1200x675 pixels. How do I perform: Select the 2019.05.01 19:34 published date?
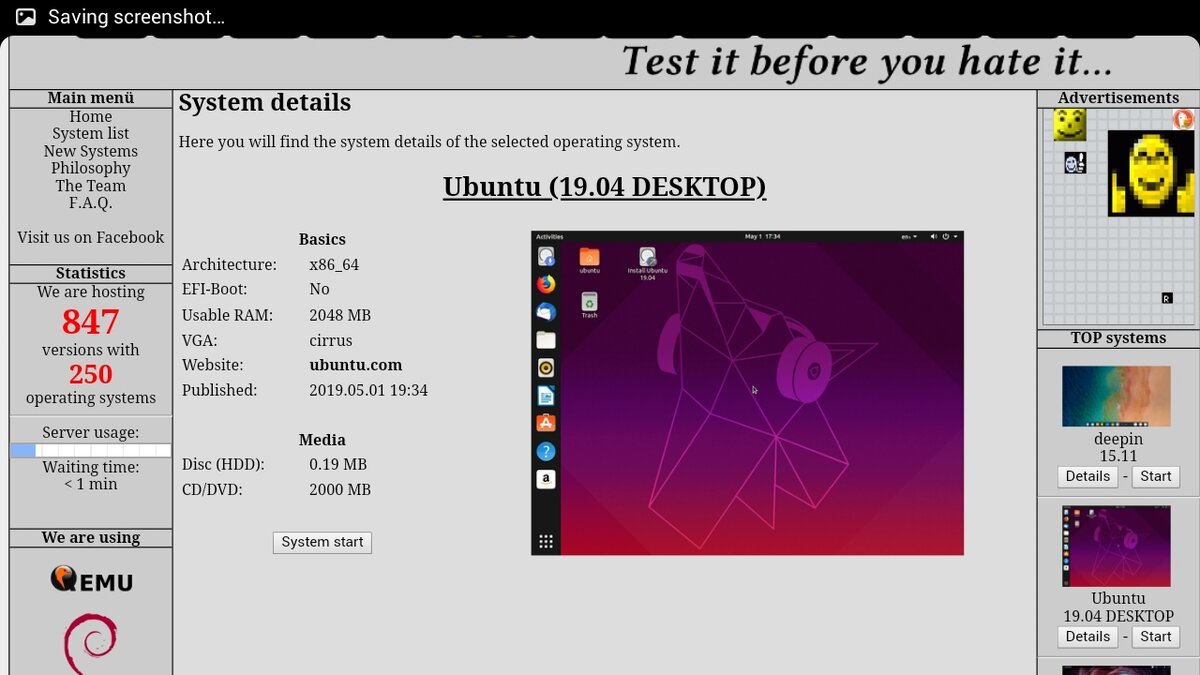tap(369, 390)
